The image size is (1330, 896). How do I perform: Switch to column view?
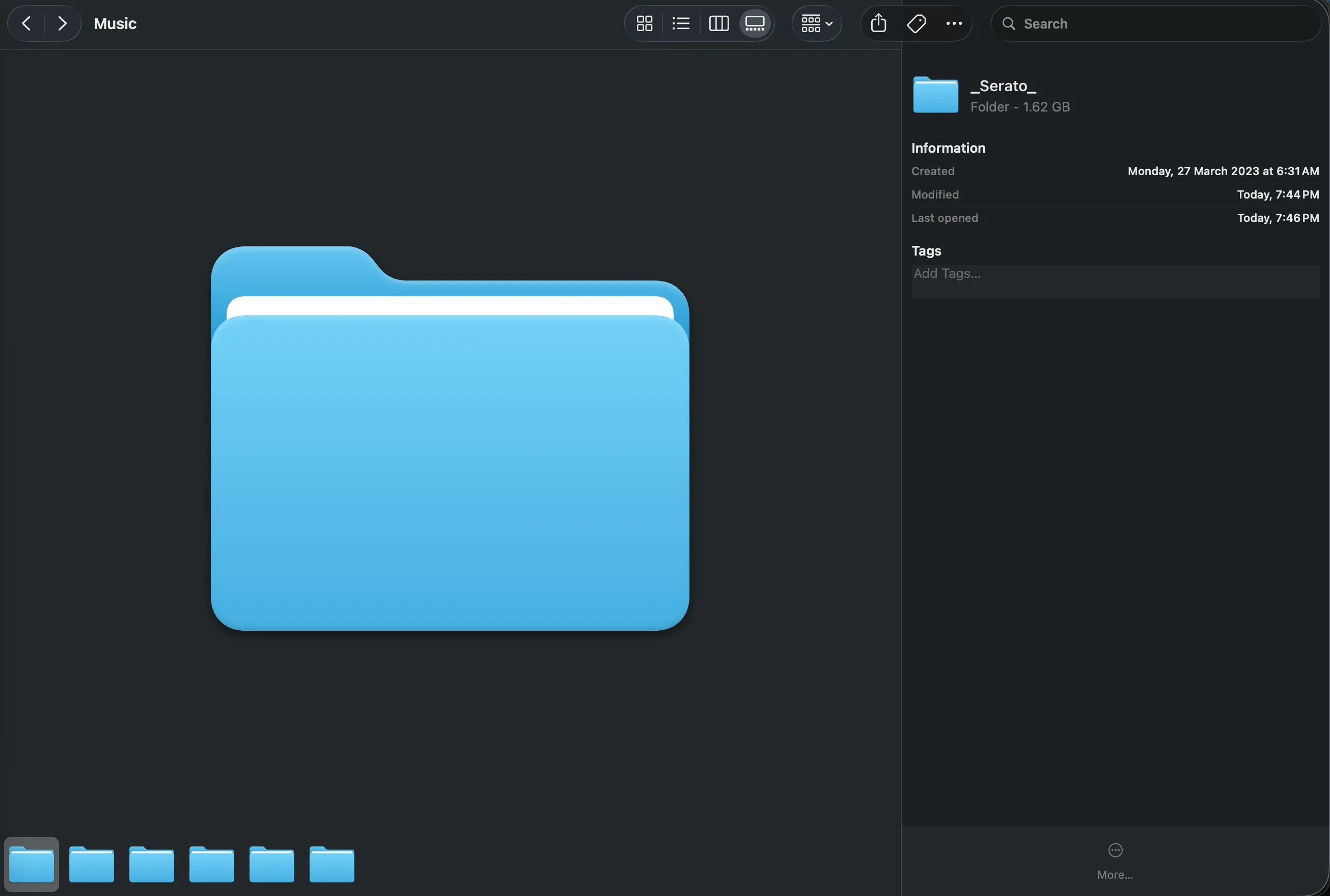pyautogui.click(x=719, y=23)
